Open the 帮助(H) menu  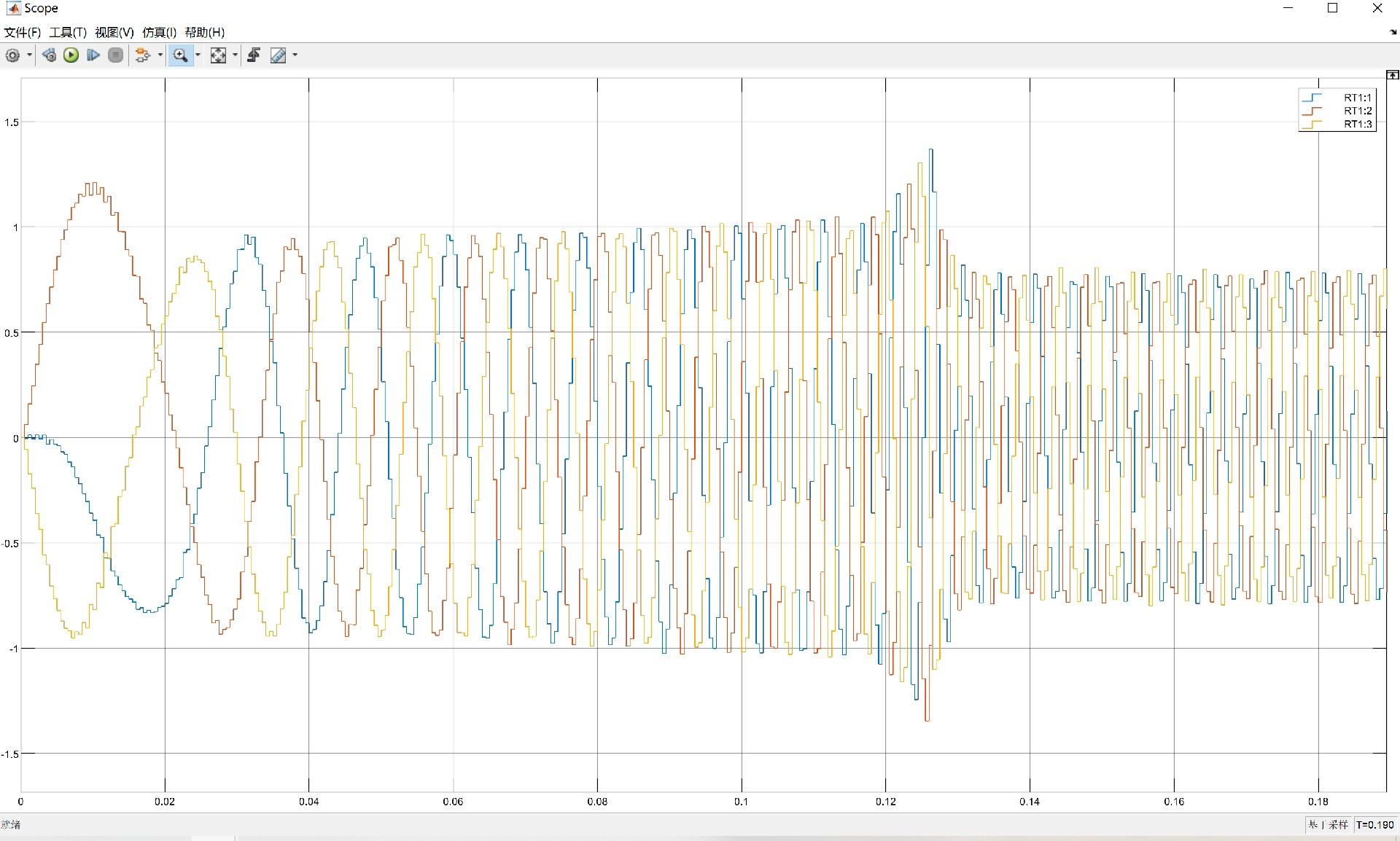205,32
